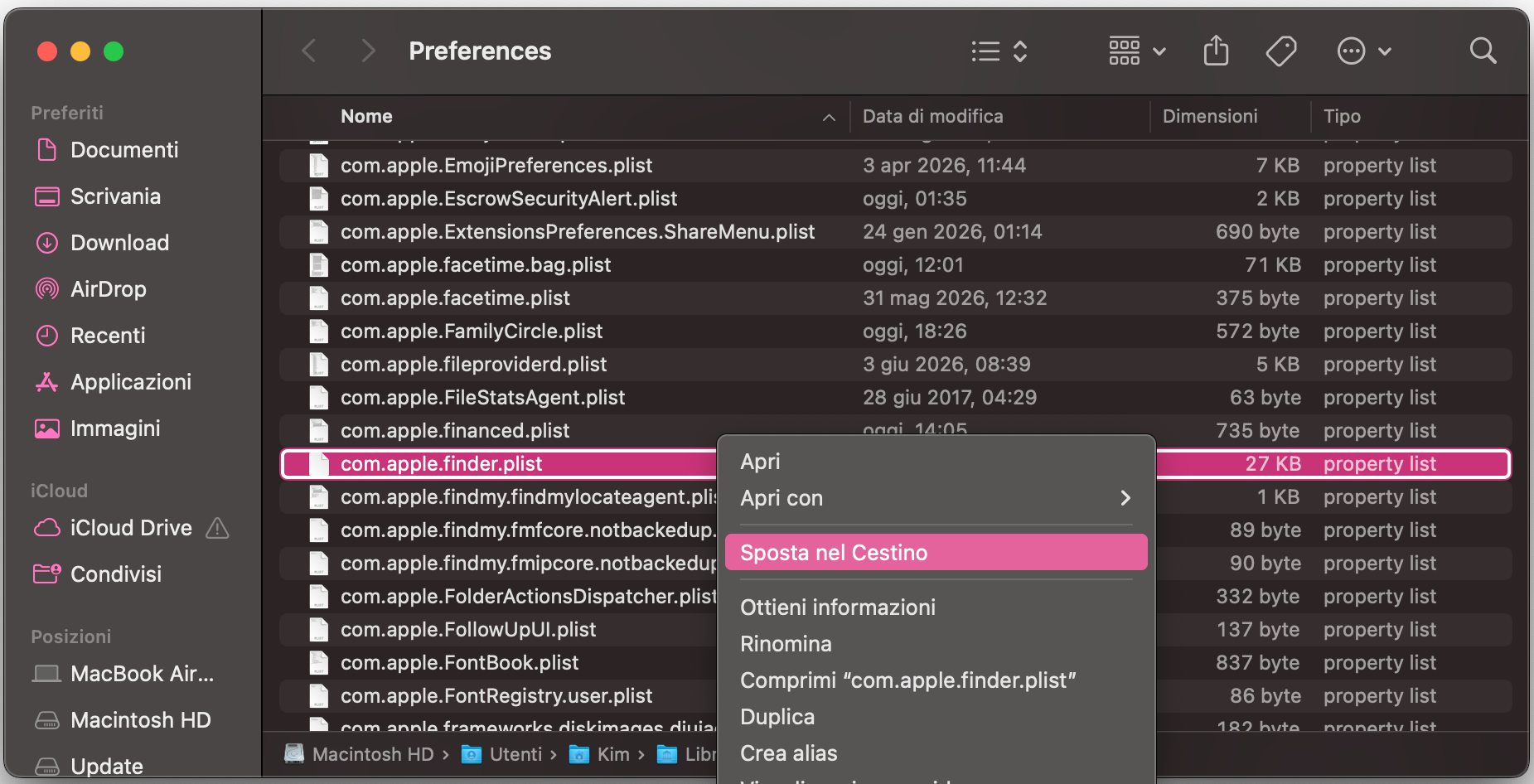Go forward with the right chevron
The image size is (1534, 784).
click(369, 51)
